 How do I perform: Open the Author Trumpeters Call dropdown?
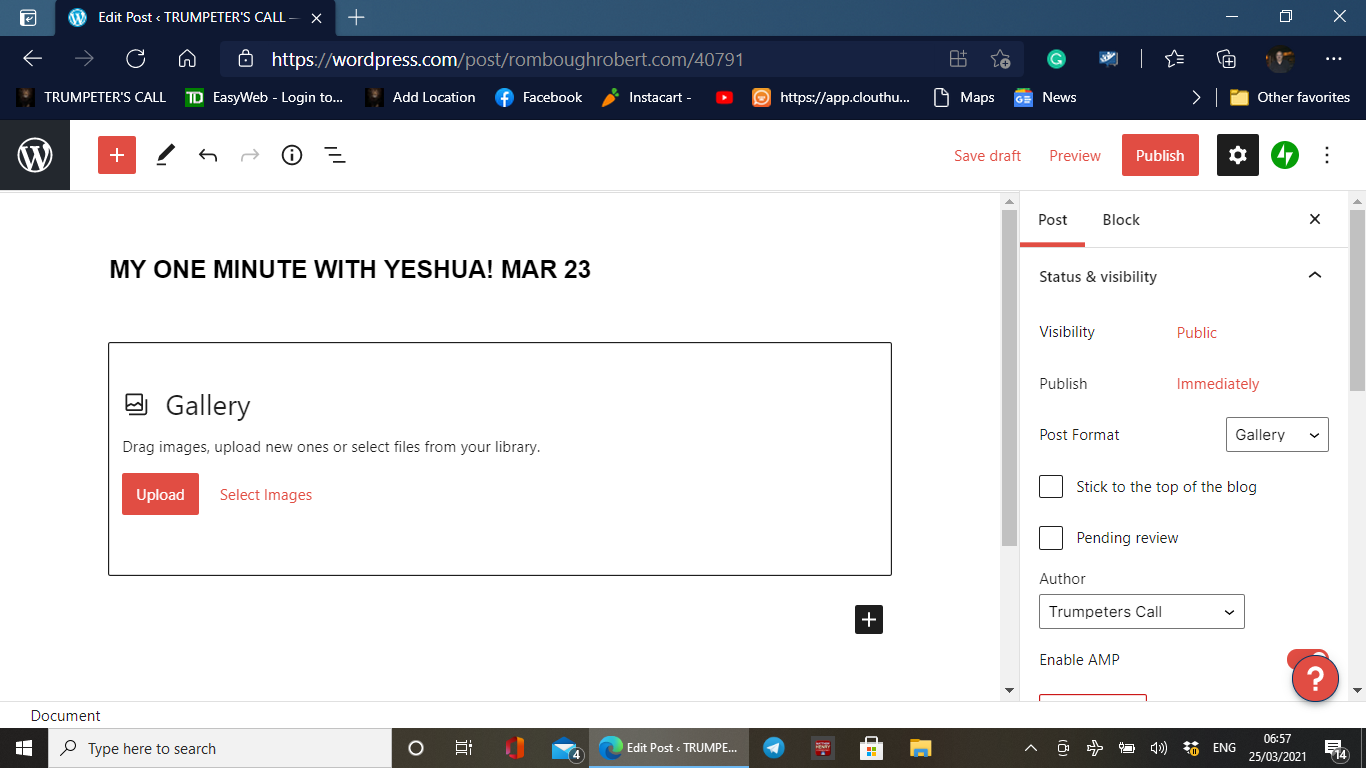[x=1141, y=612]
